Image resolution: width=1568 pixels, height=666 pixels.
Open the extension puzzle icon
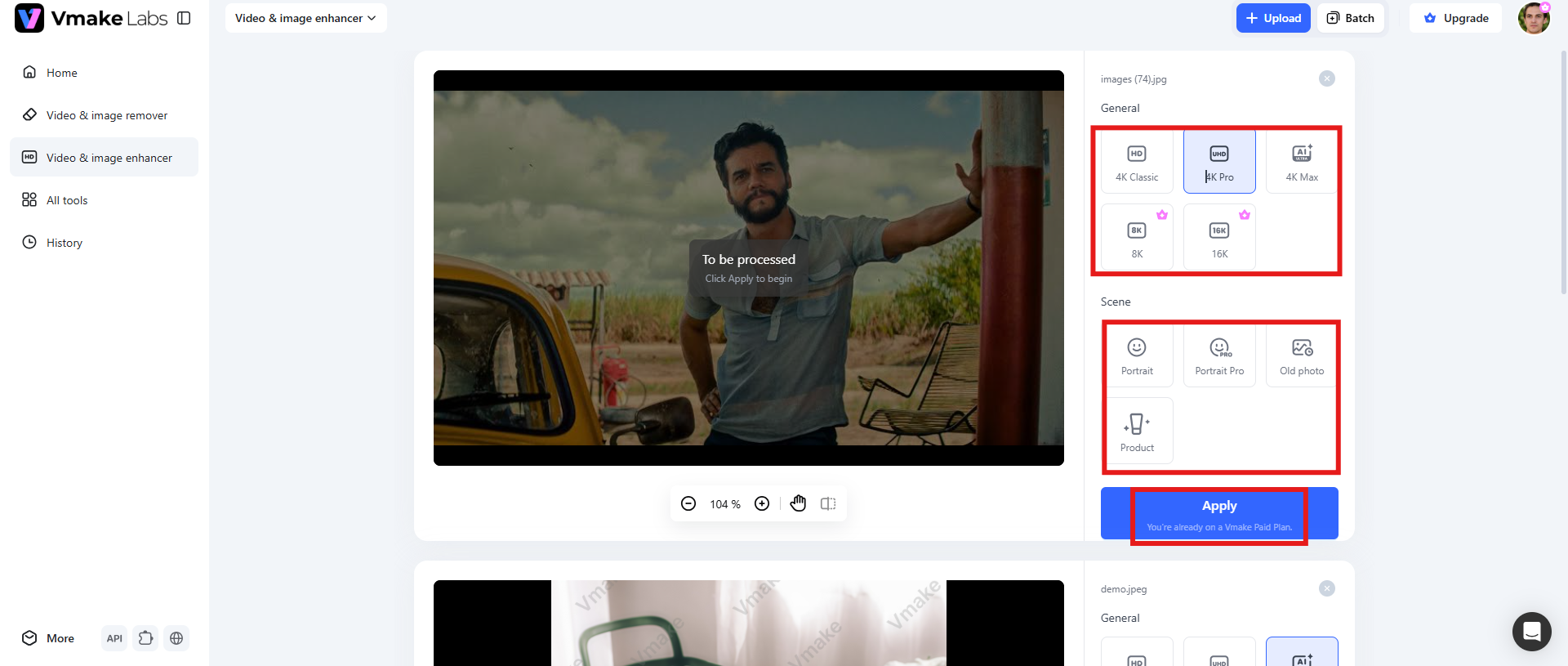tap(145, 638)
